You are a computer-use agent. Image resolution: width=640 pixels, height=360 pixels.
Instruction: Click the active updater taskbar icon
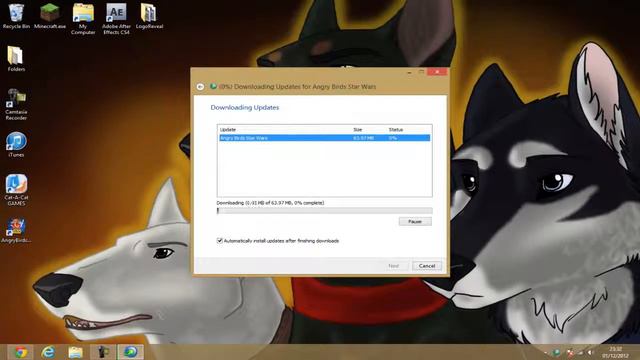[131, 352]
